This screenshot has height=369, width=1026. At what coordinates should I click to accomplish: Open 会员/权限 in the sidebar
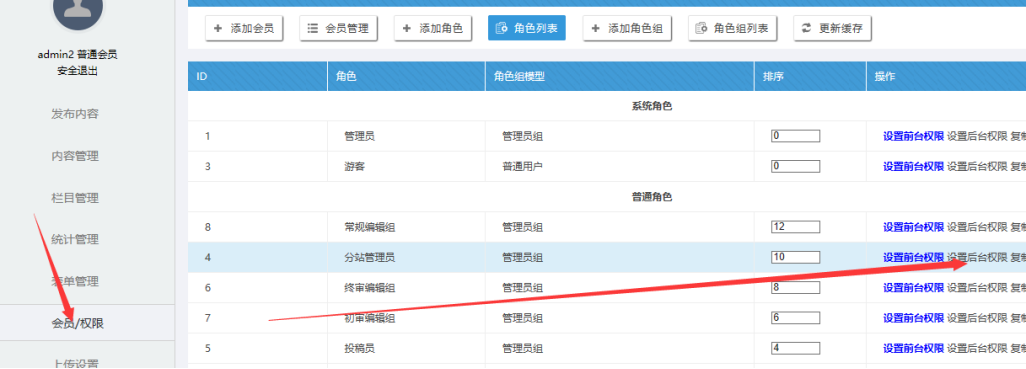coord(78,323)
